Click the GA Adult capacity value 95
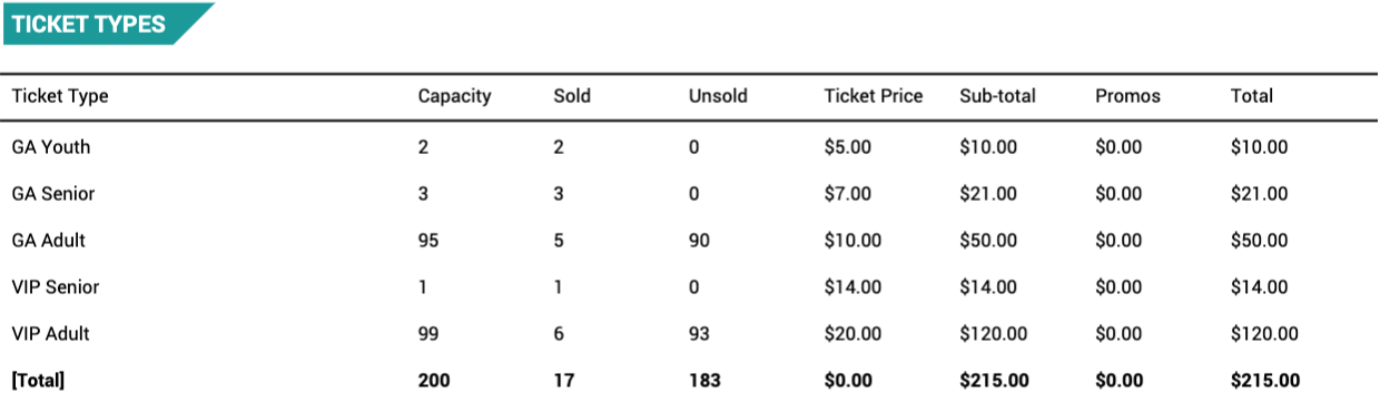Image resolution: width=1386 pixels, height=396 pixels. [428, 241]
